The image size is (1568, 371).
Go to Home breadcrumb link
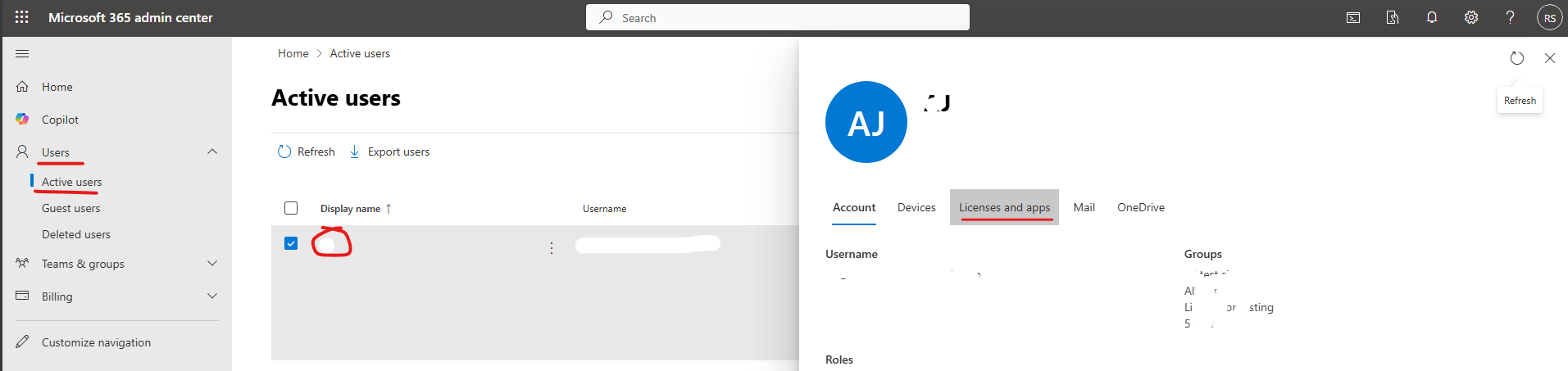[293, 53]
